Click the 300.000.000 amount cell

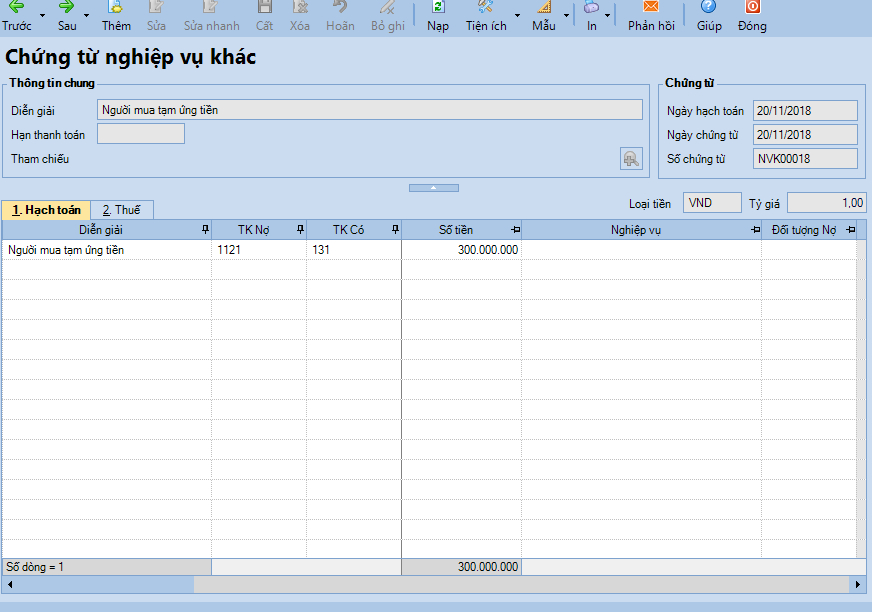click(462, 250)
